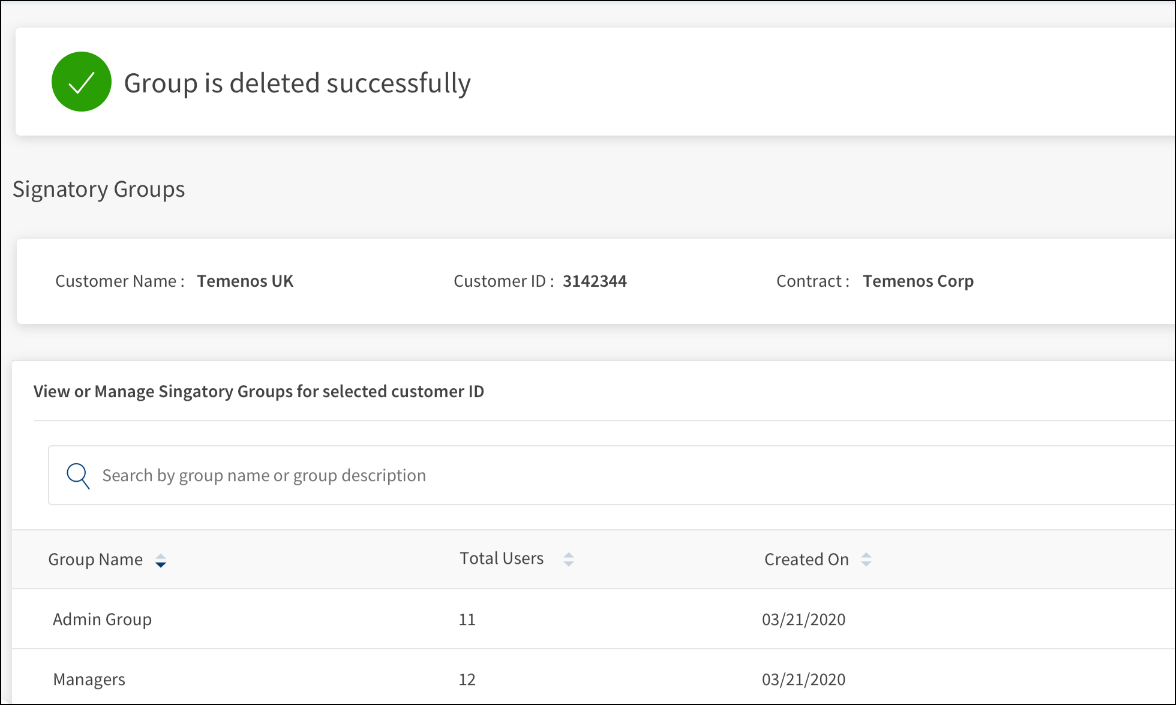This screenshot has width=1176, height=705.
Task: Select the customer name Temenos UK
Action: click(x=245, y=281)
